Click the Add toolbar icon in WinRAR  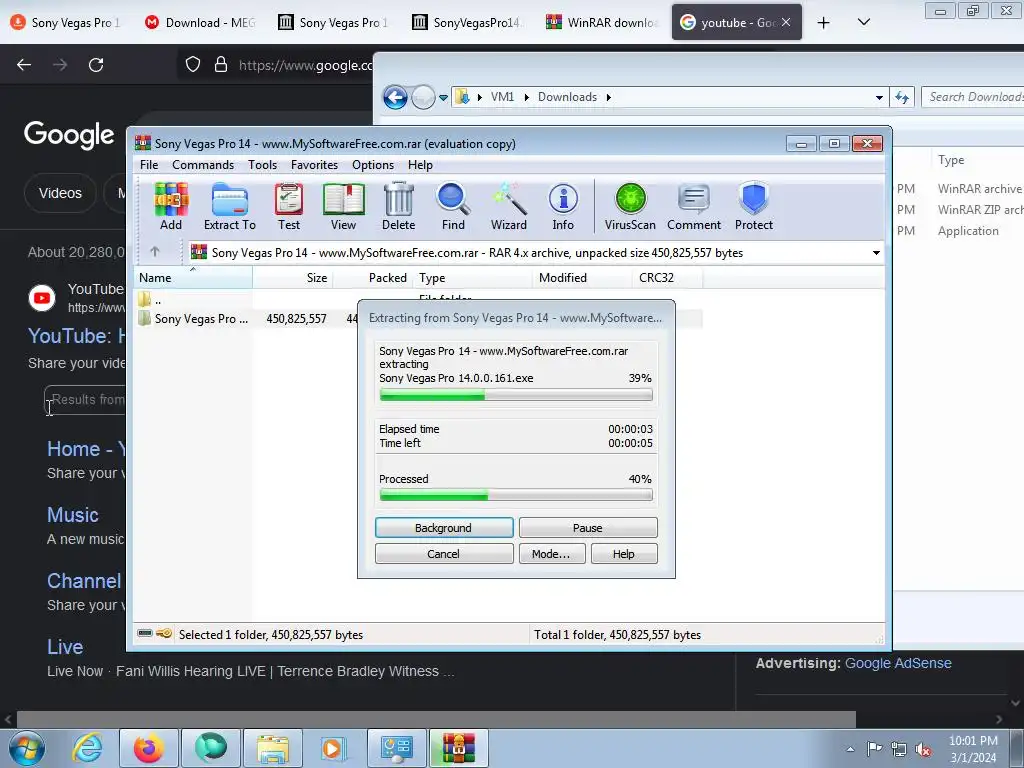[171, 206]
